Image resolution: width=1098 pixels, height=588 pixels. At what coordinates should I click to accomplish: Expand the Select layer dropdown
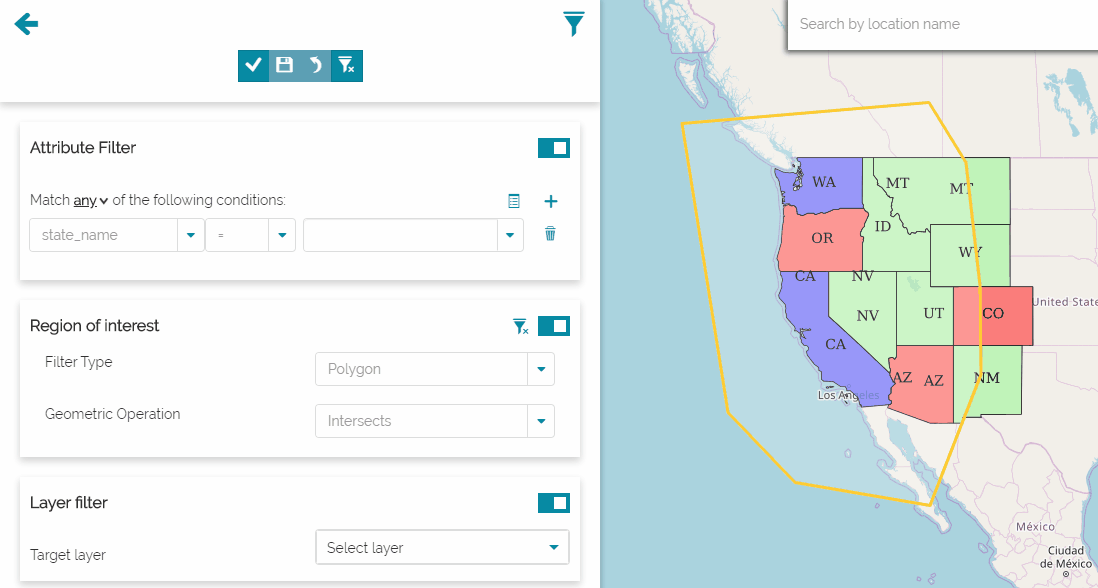point(552,547)
